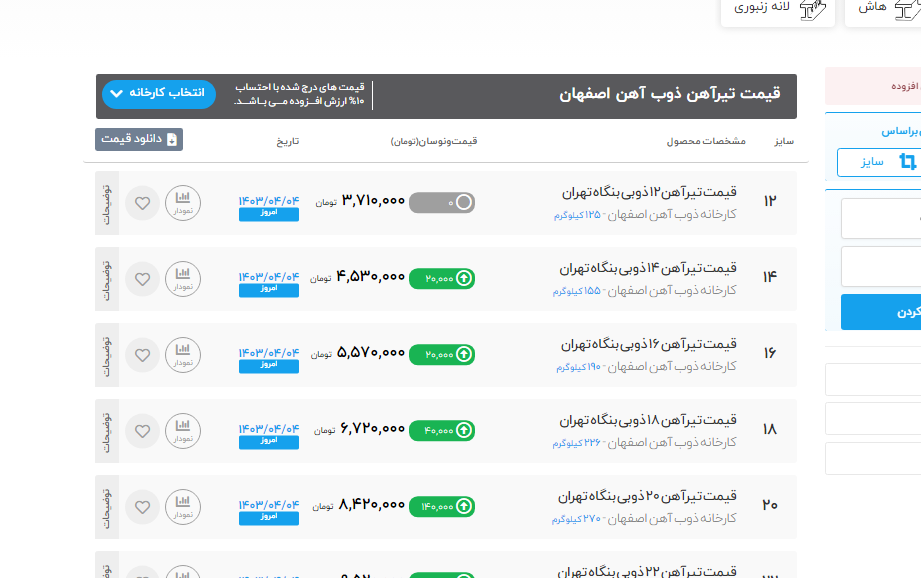Click green 40,000 change indicator on size 18
Screen dimensions: 921x578
(442, 431)
